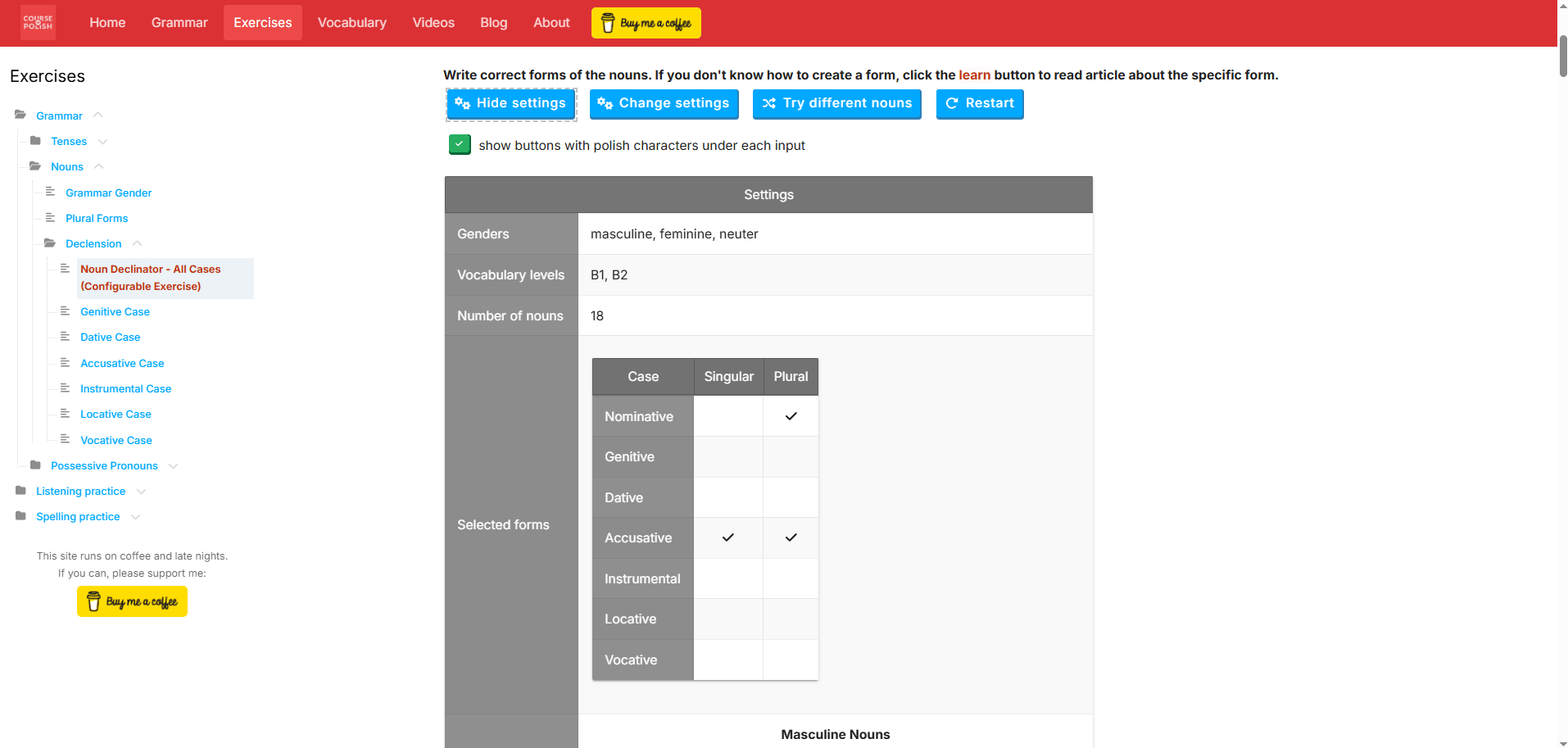Open the Vocabulary menu item

tap(351, 23)
